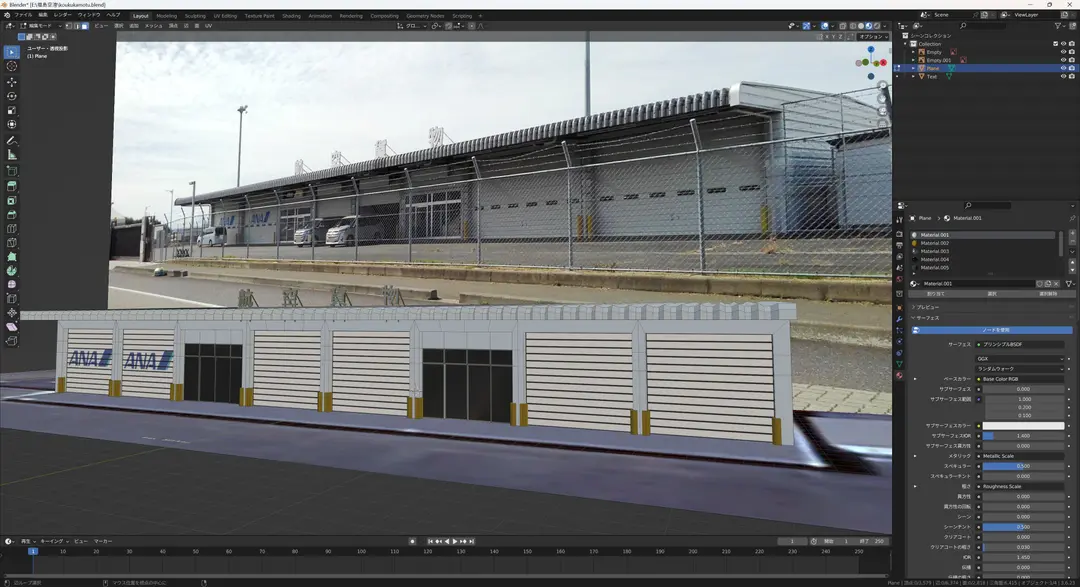Image resolution: width=1080 pixels, height=587 pixels.
Task: Adjust the スペキュラー specular slider
Action: point(1023,466)
